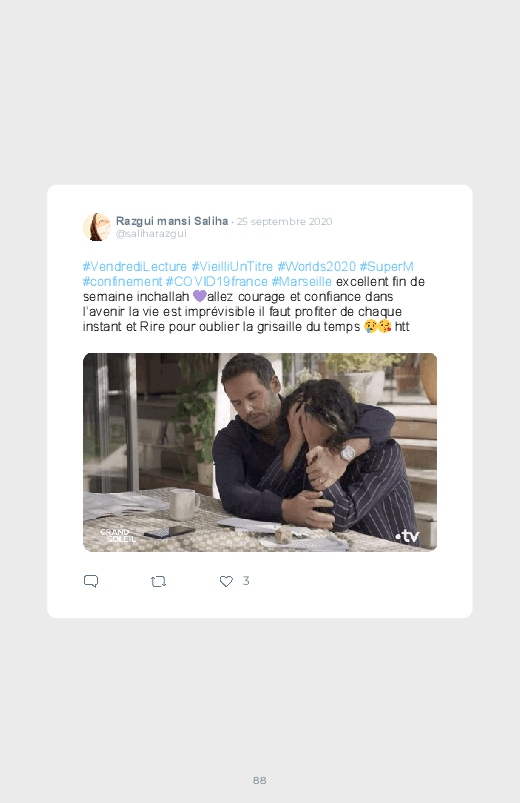The height and width of the screenshot is (803, 520).
Task: Open the #SuperM hashtag
Action: pyautogui.click(x=386, y=266)
